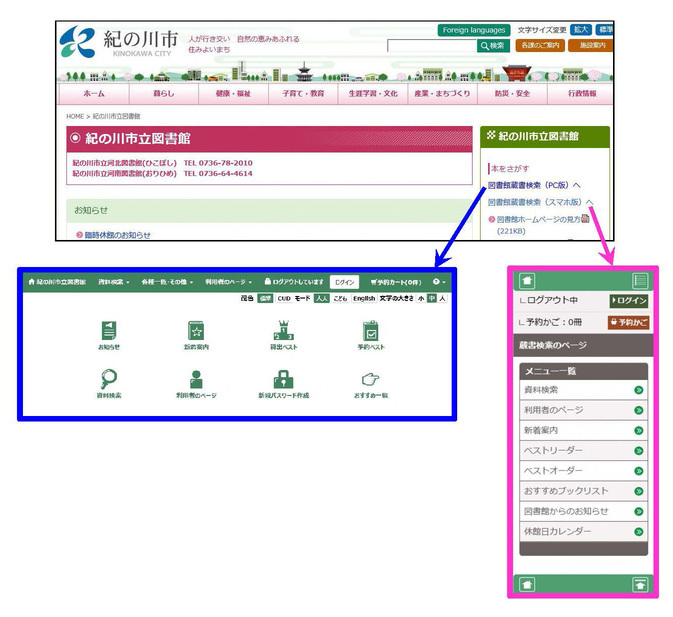Open 臨時休館のお知らせ link
This screenshot has height=617, width=673.
coord(117,235)
